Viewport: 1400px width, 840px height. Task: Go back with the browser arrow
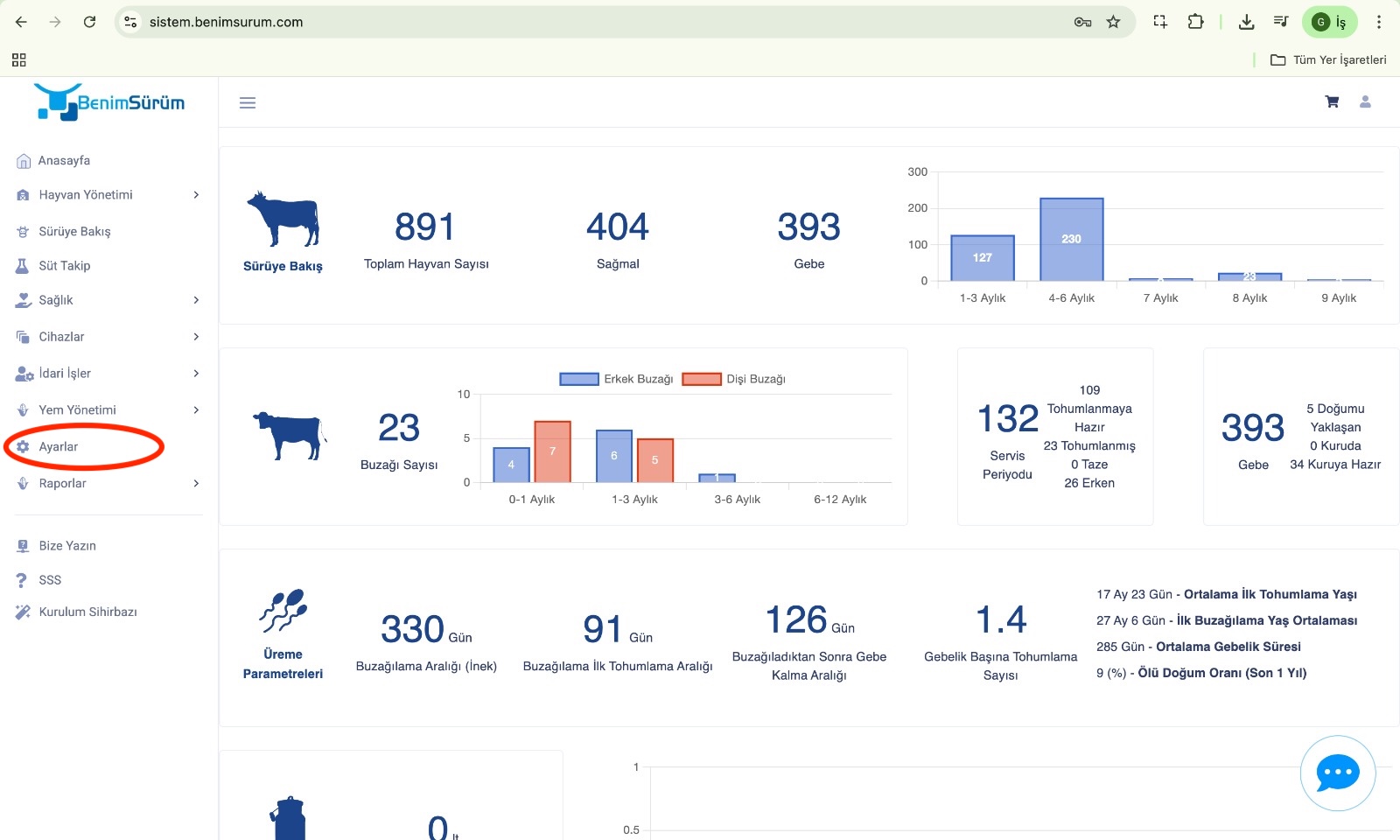[x=21, y=22]
